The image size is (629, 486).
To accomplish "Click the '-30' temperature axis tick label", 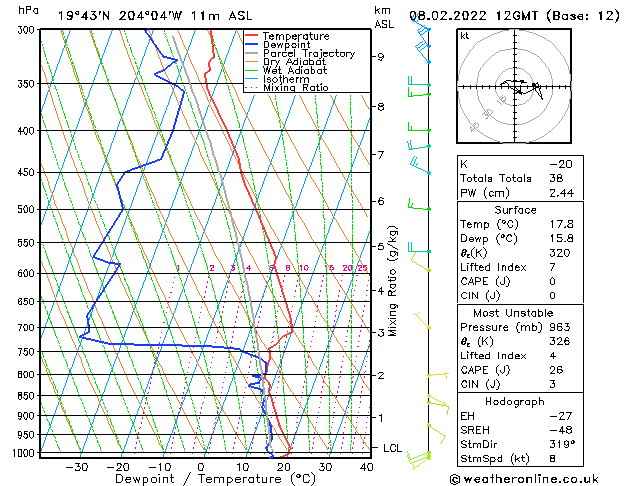I will pyautogui.click(x=77, y=467).
